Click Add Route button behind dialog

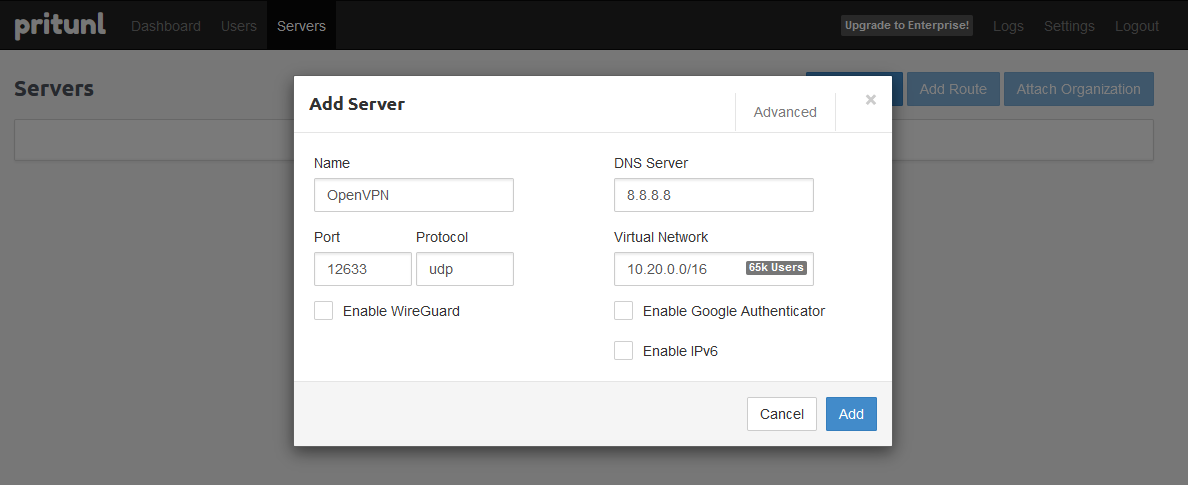click(953, 89)
